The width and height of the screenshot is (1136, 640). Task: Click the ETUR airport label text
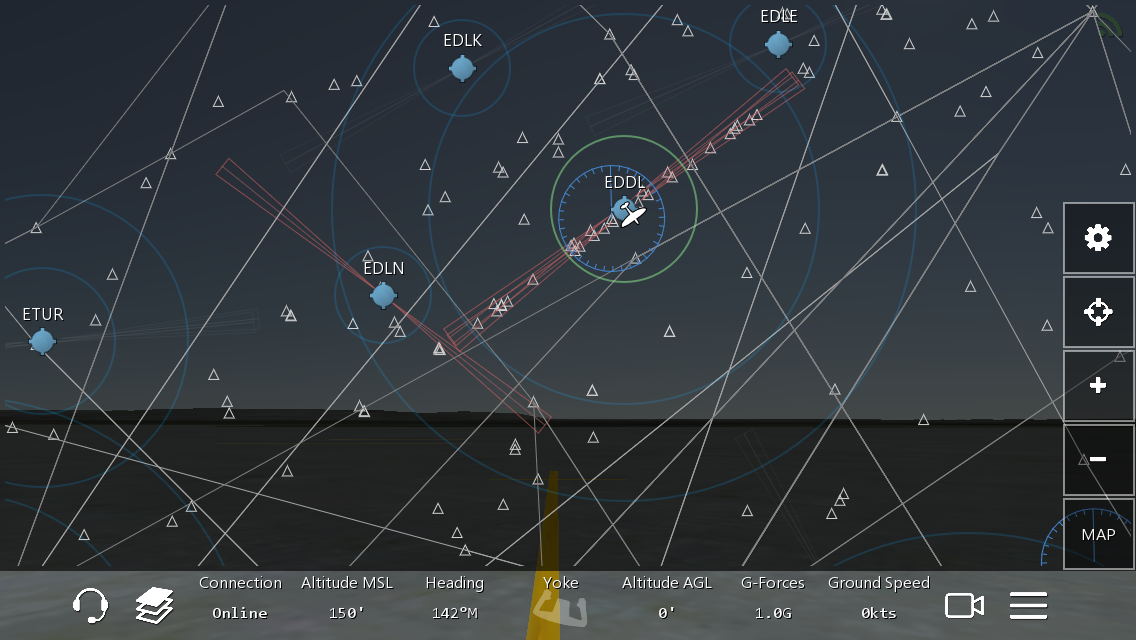point(43,315)
